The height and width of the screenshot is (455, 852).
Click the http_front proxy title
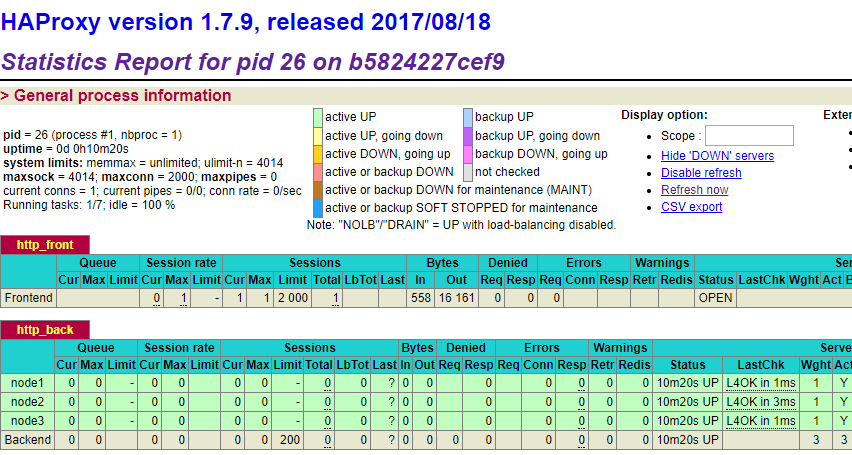(x=45, y=245)
